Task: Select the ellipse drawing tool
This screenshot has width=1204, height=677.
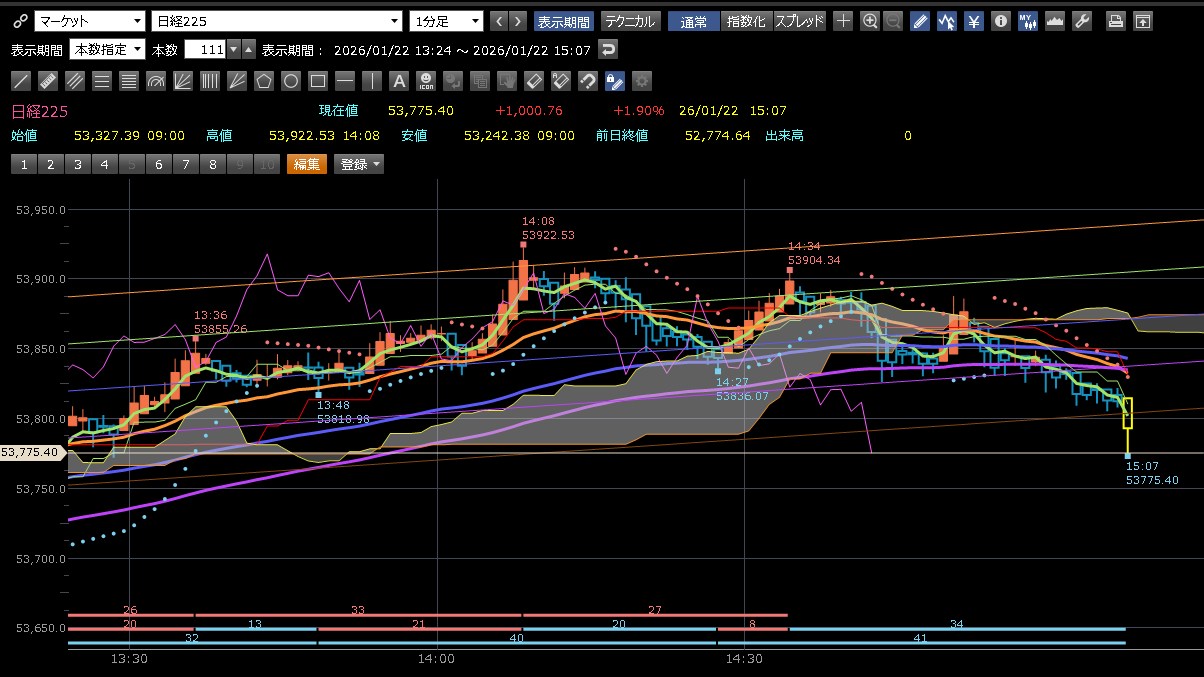Action: point(291,81)
